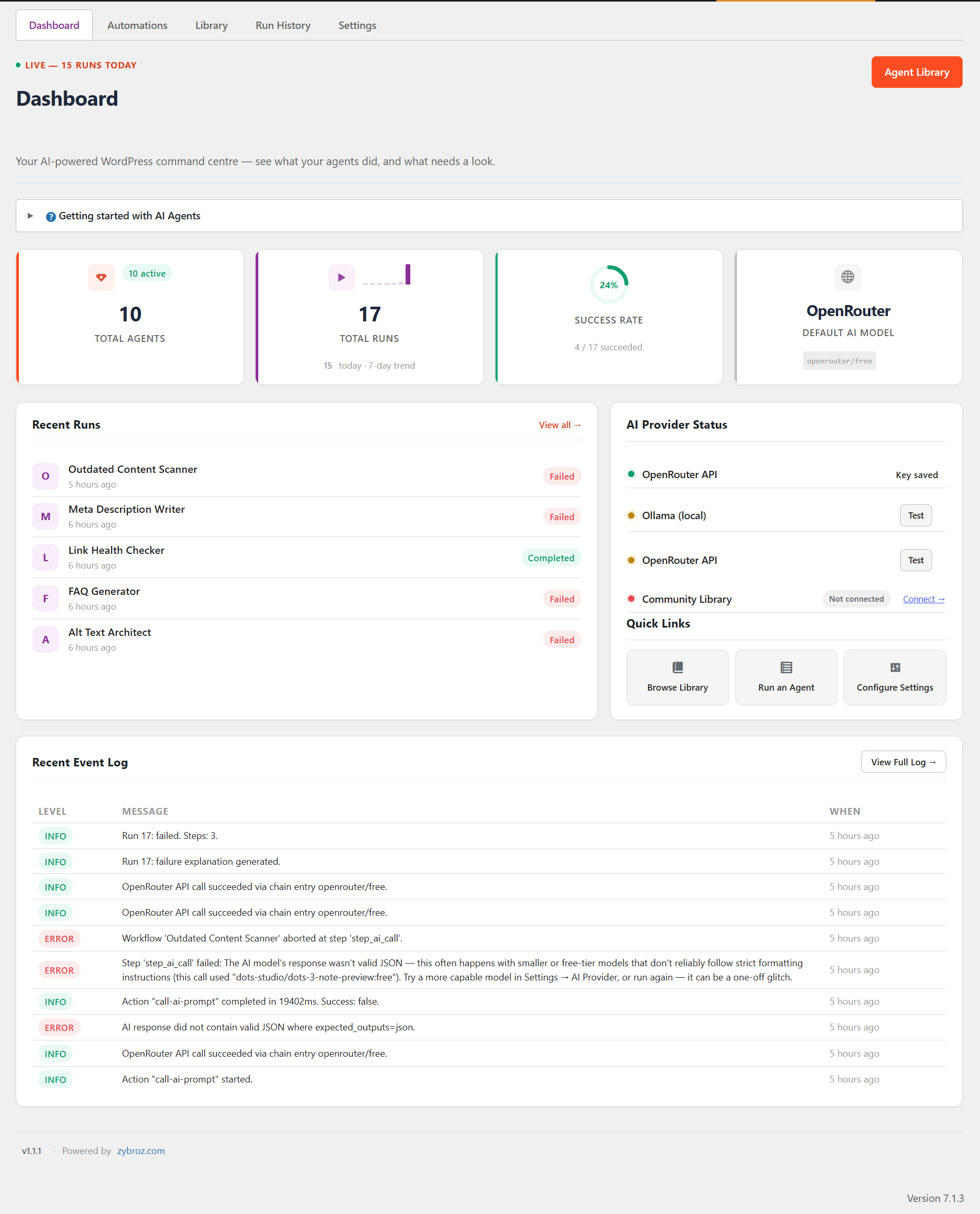This screenshot has width=980, height=1214.
Task: Click the O avatar for Outdated Content Scanner
Action: pyautogui.click(x=46, y=477)
